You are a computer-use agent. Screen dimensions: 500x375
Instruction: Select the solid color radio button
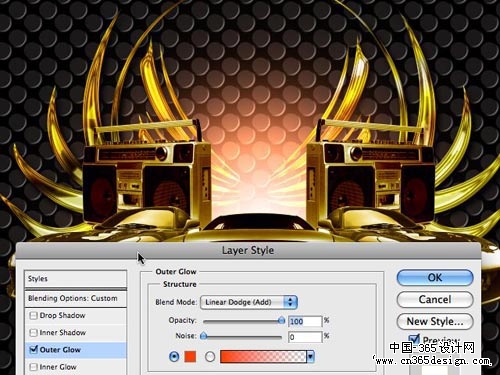174,357
